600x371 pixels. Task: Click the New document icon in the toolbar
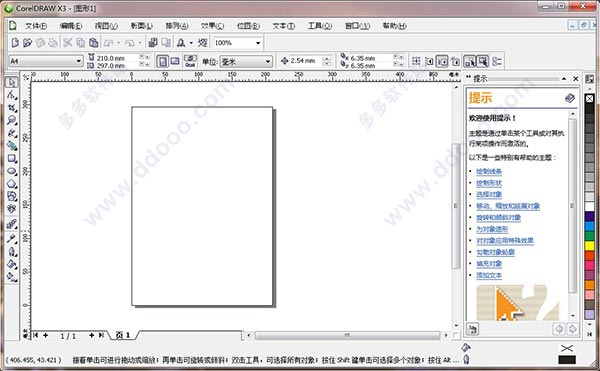[15, 42]
